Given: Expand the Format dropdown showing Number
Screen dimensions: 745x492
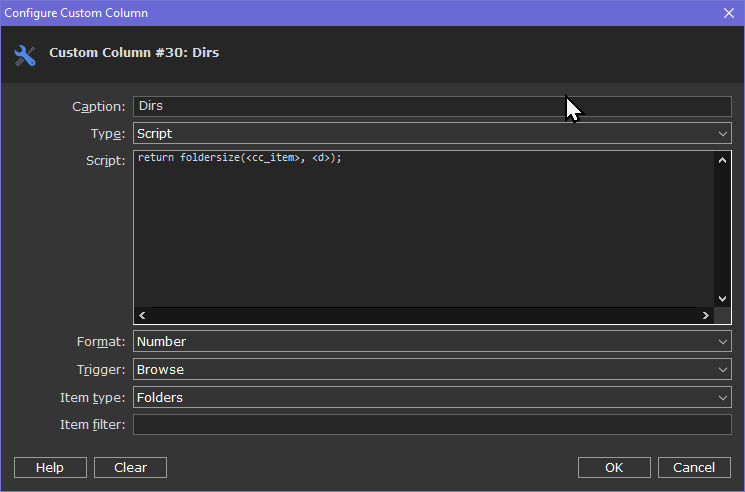Looking at the screenshot, I should 431,341.
